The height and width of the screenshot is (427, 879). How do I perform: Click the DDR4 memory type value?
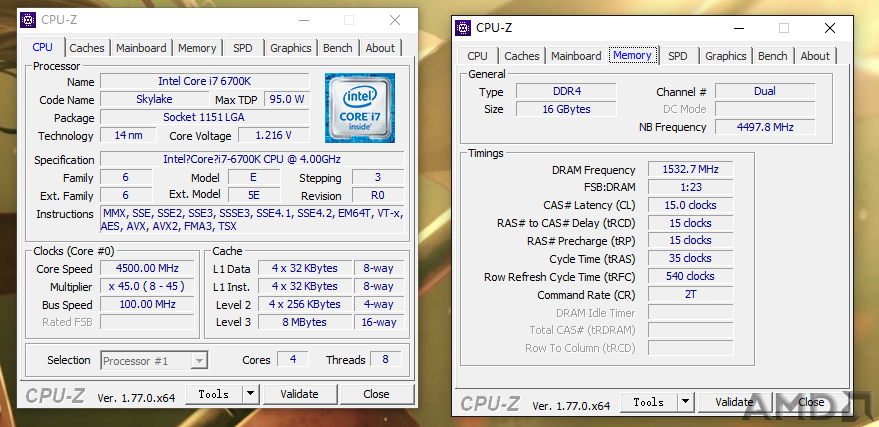(566, 91)
